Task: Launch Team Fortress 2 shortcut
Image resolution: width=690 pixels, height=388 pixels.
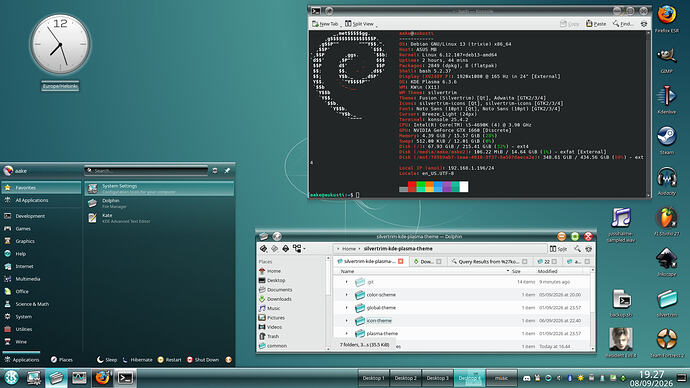Action: click(x=667, y=340)
